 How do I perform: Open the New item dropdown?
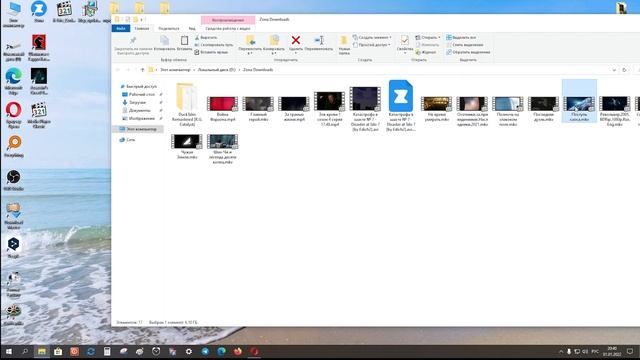372,38
